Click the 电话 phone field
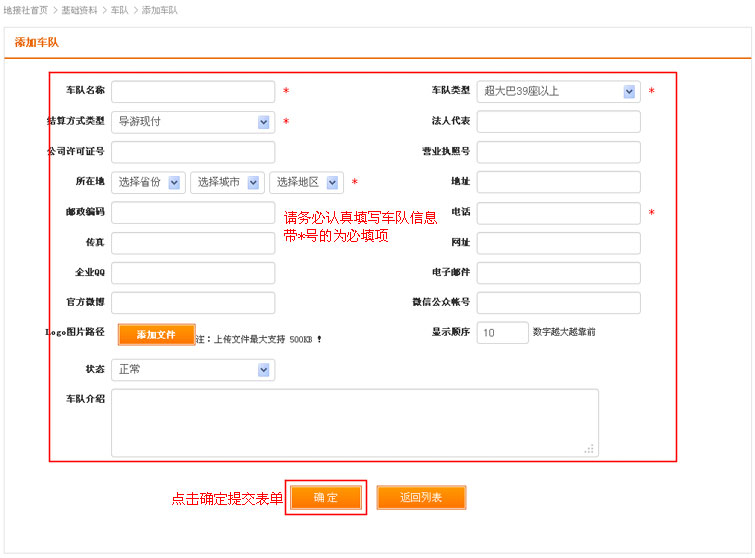This screenshot has width=755, height=558. 558,213
